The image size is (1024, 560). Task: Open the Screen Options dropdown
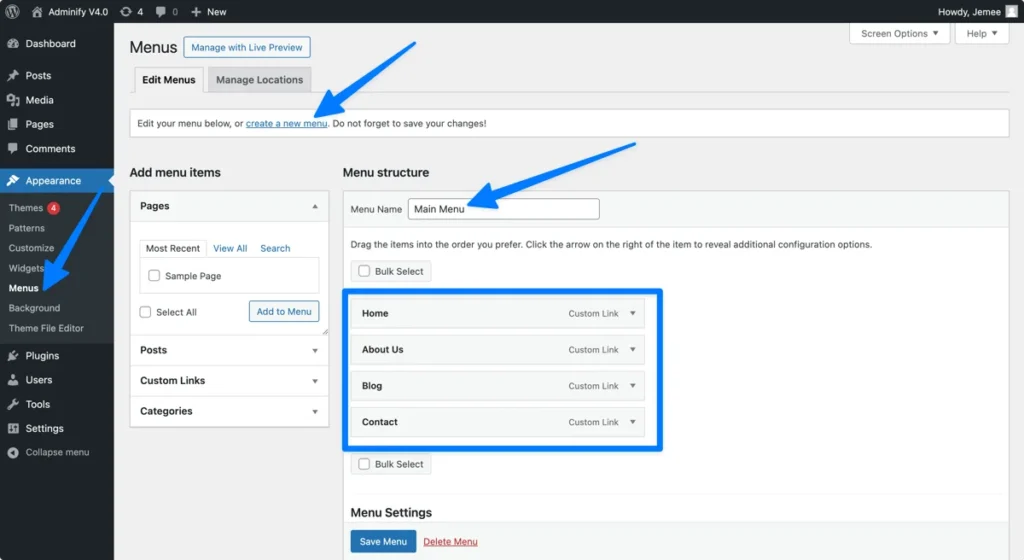[x=899, y=33]
